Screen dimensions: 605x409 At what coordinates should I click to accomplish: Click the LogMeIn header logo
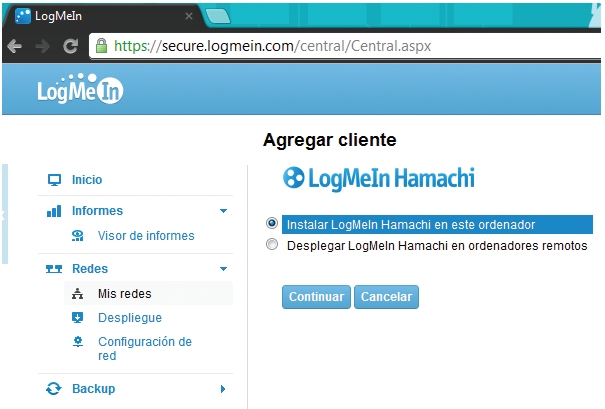click(x=80, y=89)
